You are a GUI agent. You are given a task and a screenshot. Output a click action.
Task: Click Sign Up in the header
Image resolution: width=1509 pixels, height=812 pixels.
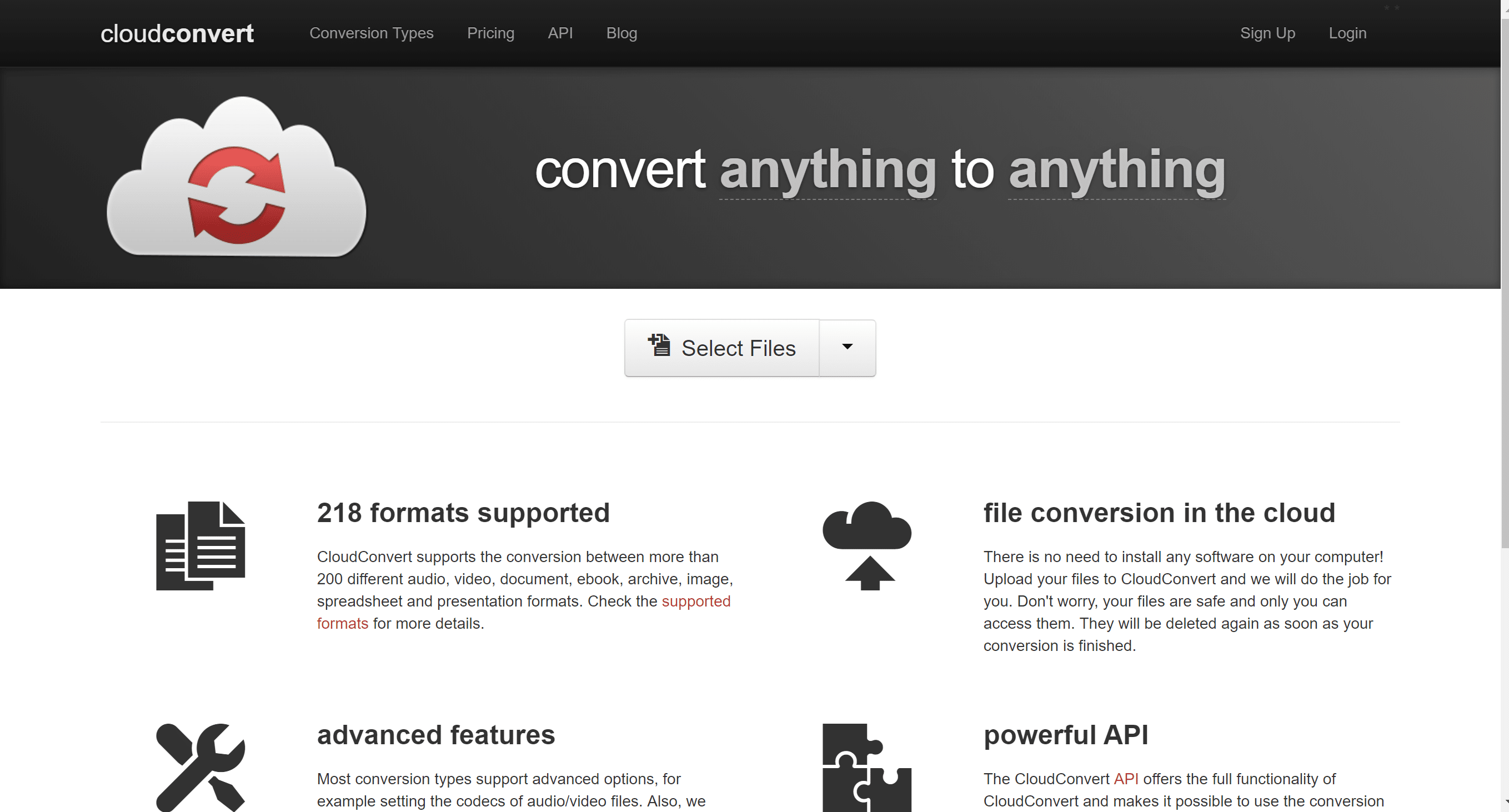click(x=1267, y=33)
